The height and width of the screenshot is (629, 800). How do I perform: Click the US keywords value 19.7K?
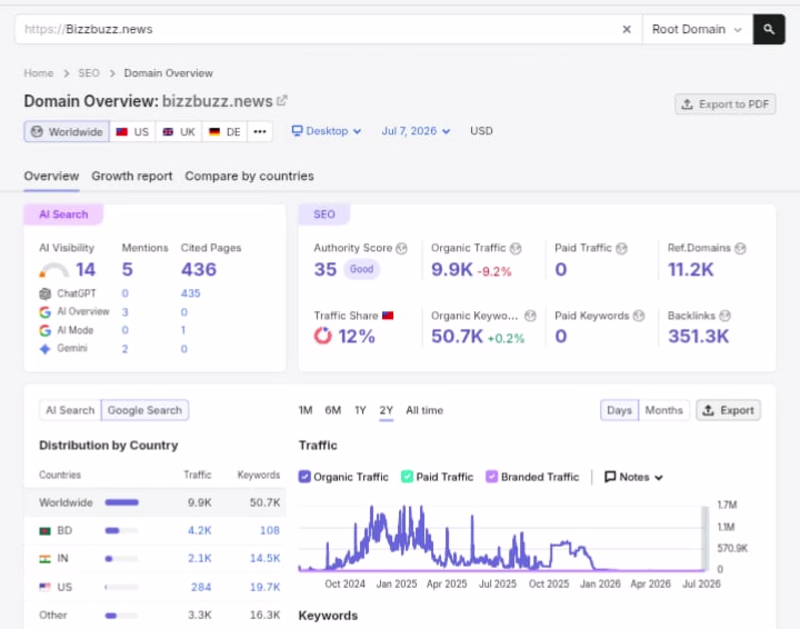pyautogui.click(x=265, y=587)
